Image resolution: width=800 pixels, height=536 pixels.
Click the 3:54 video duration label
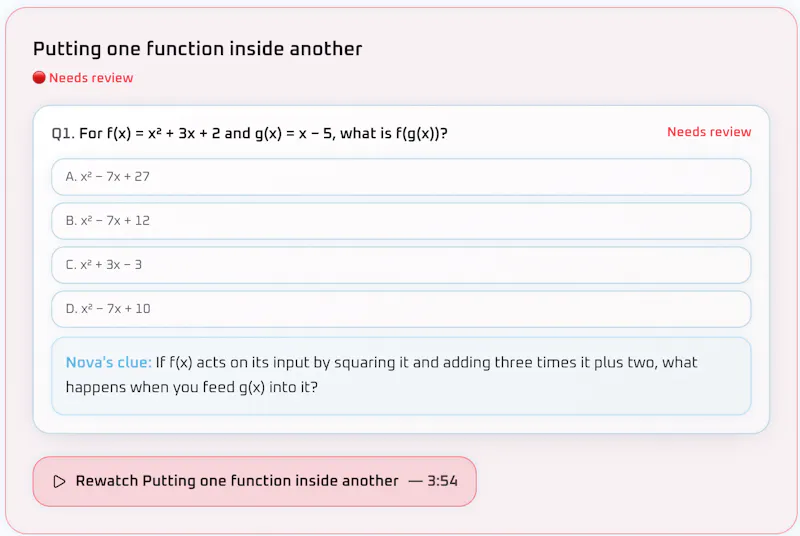pos(442,481)
